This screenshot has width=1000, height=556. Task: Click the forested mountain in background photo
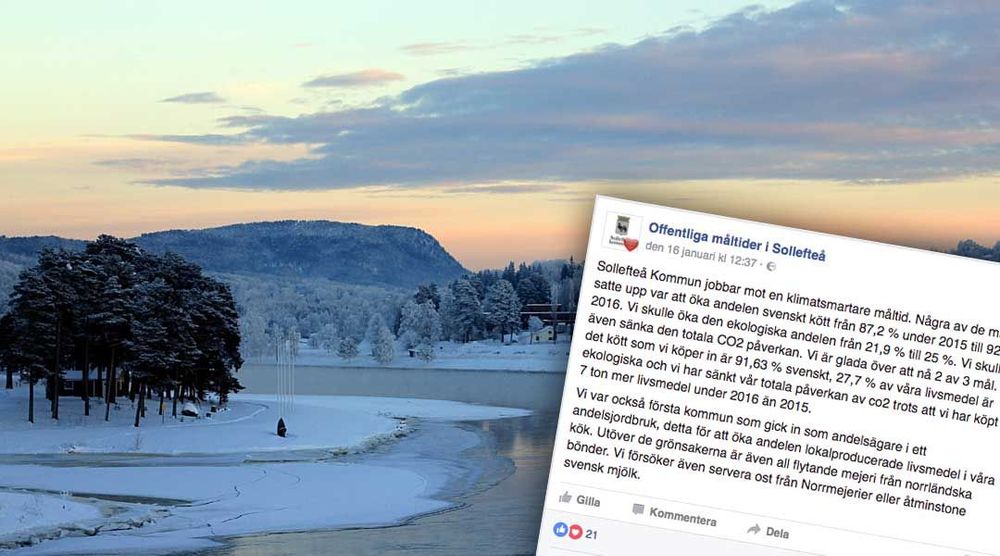300,252
